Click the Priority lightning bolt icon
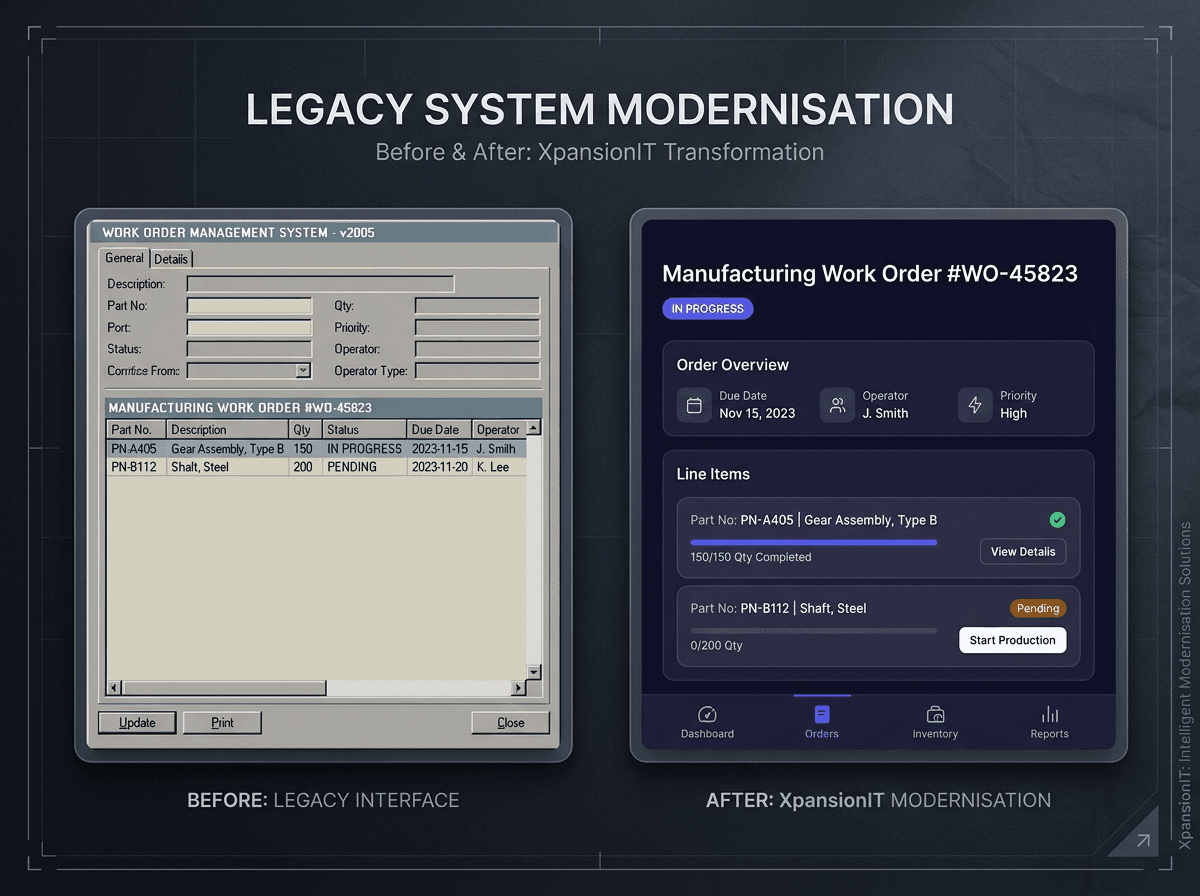The width and height of the screenshot is (1200, 896). tap(975, 405)
